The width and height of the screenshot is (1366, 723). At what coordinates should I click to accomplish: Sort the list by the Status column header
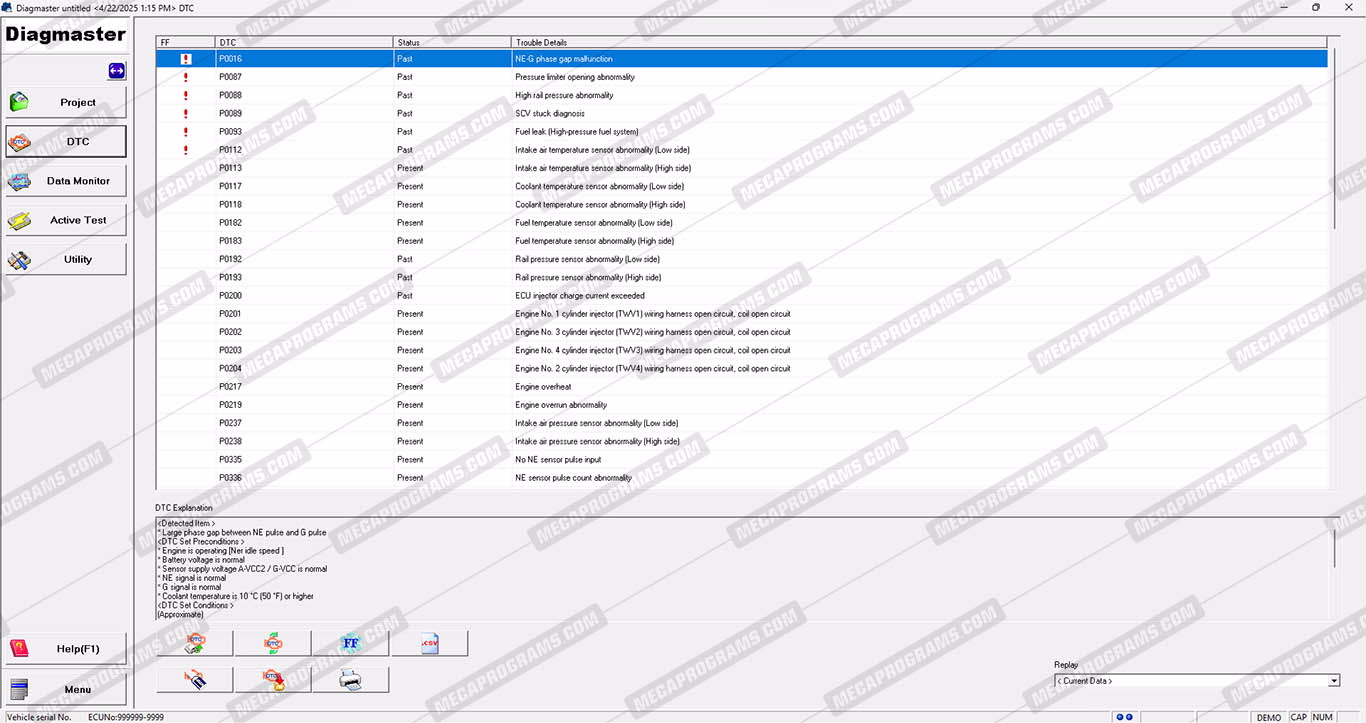[x=452, y=42]
